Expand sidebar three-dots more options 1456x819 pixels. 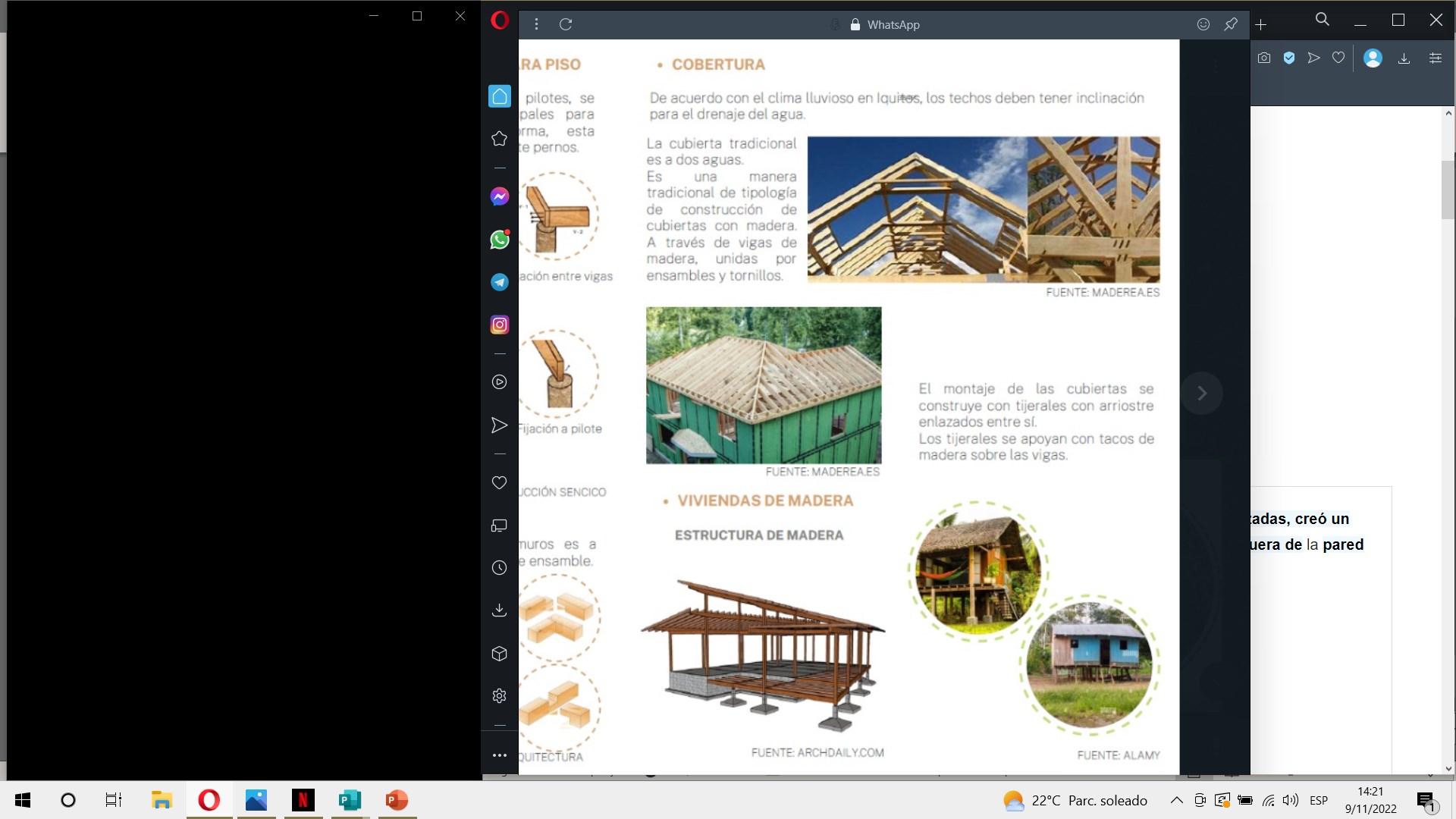pos(499,755)
